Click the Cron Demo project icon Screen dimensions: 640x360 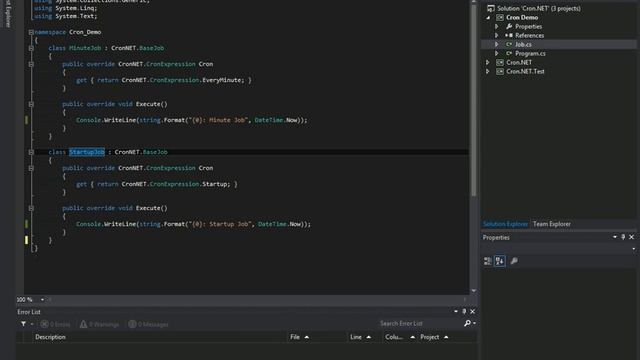pyautogui.click(x=500, y=18)
